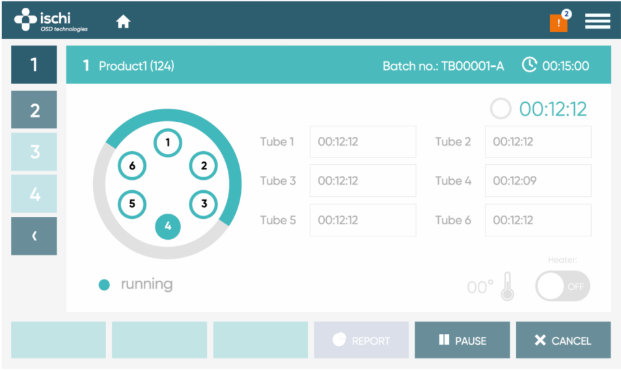Click the large 00:12:12 elapsed timer

pos(553,109)
